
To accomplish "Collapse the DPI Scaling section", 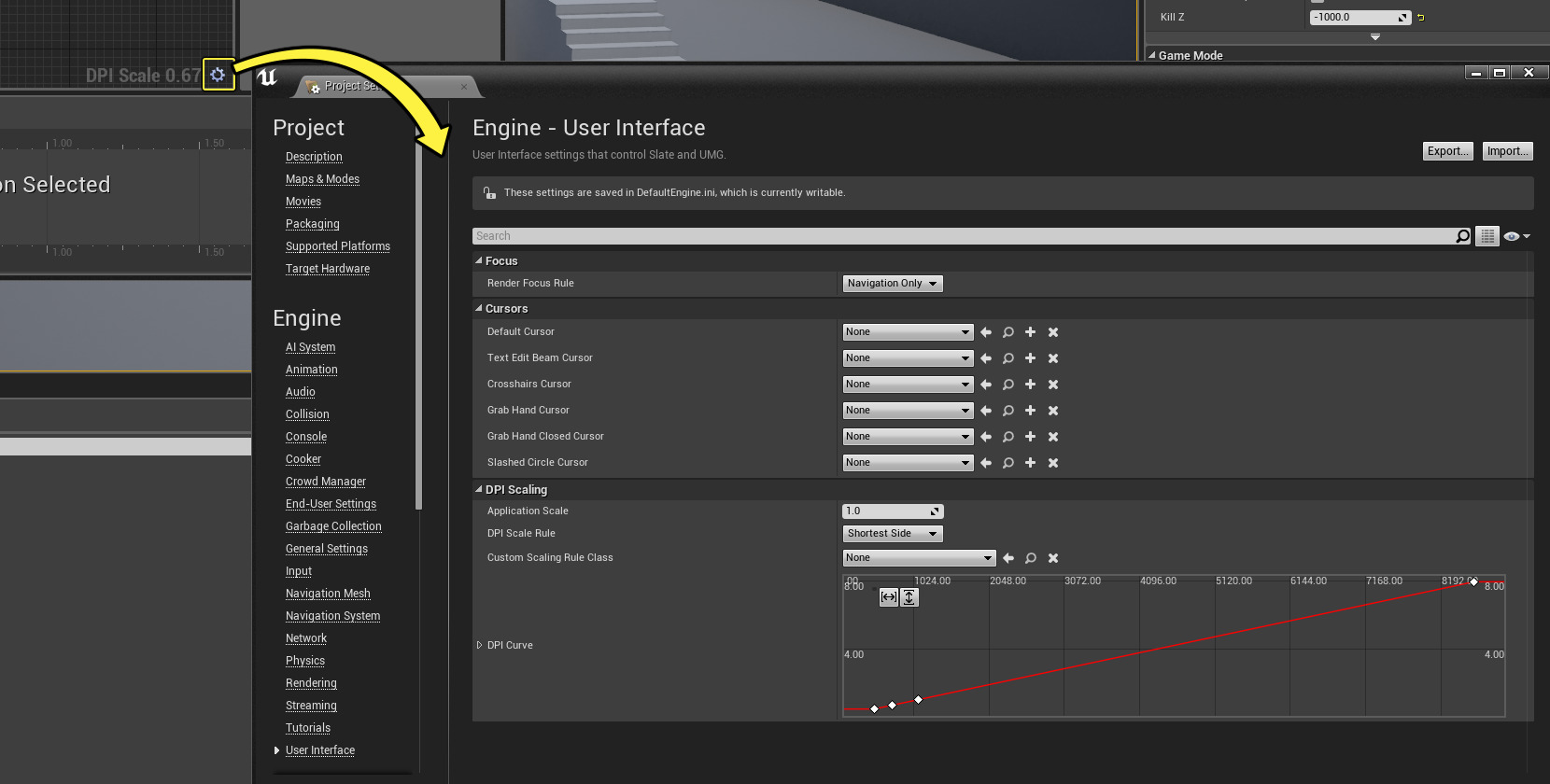I will (x=479, y=489).
